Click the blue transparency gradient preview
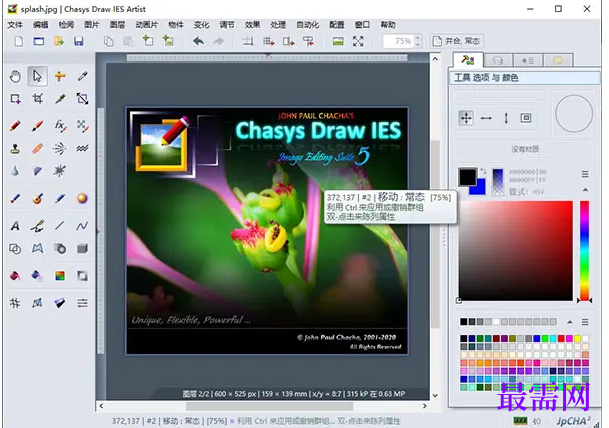 pyautogui.click(x=498, y=181)
